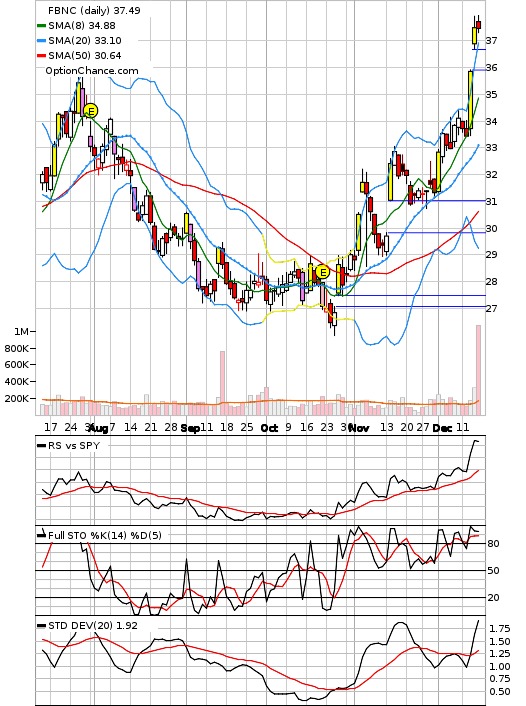Viewport: 526px width, 706px height.
Task: Click the red SMA(50) legend swatch
Action: 41,56
